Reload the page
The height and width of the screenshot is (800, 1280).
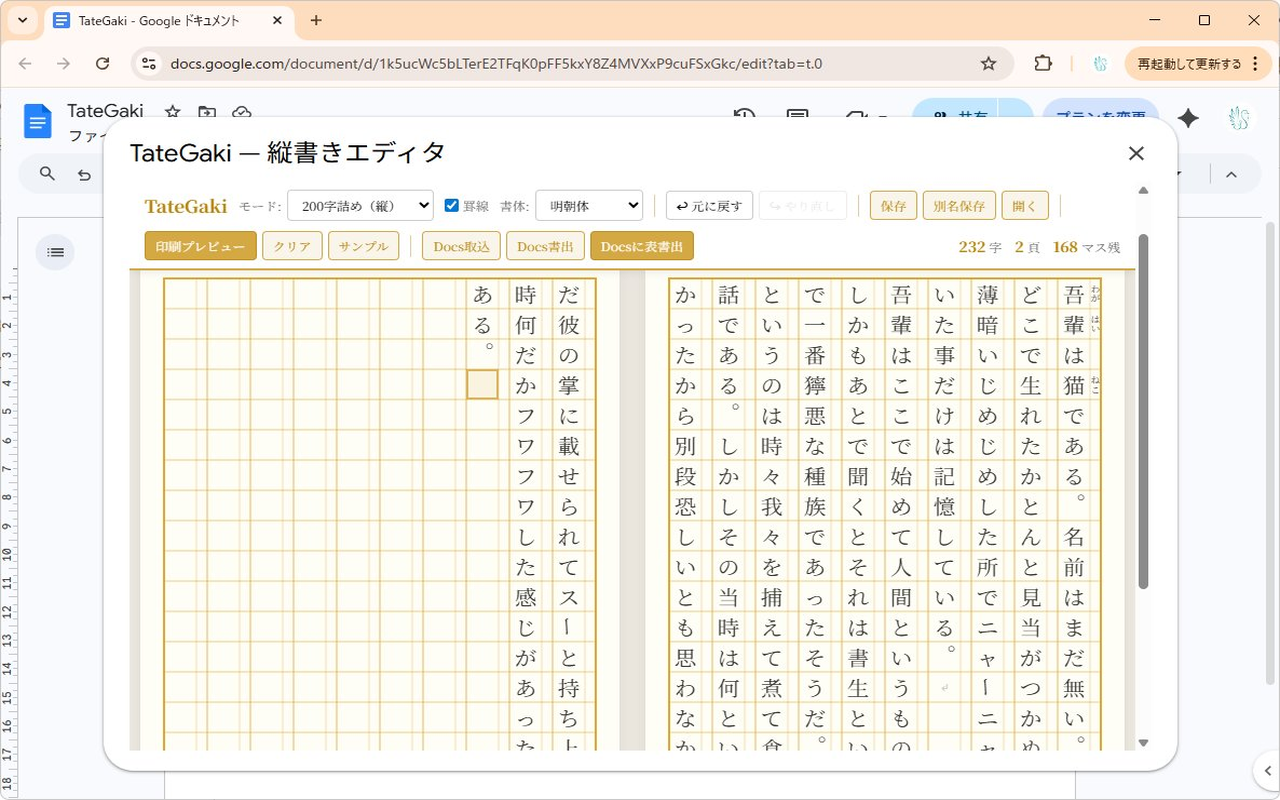point(102,63)
